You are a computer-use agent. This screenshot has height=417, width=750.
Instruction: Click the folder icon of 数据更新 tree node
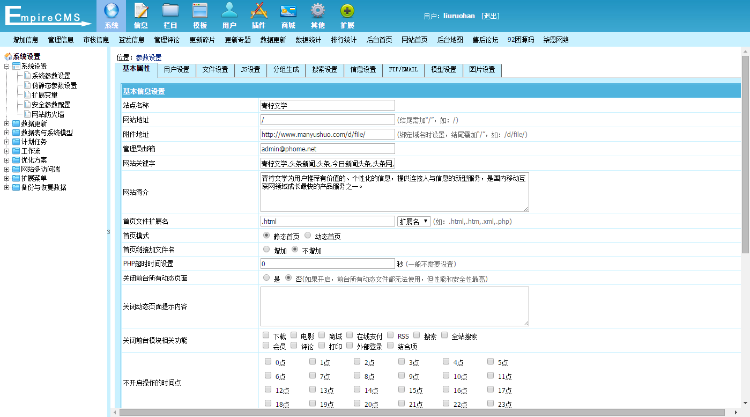[x=16, y=123]
